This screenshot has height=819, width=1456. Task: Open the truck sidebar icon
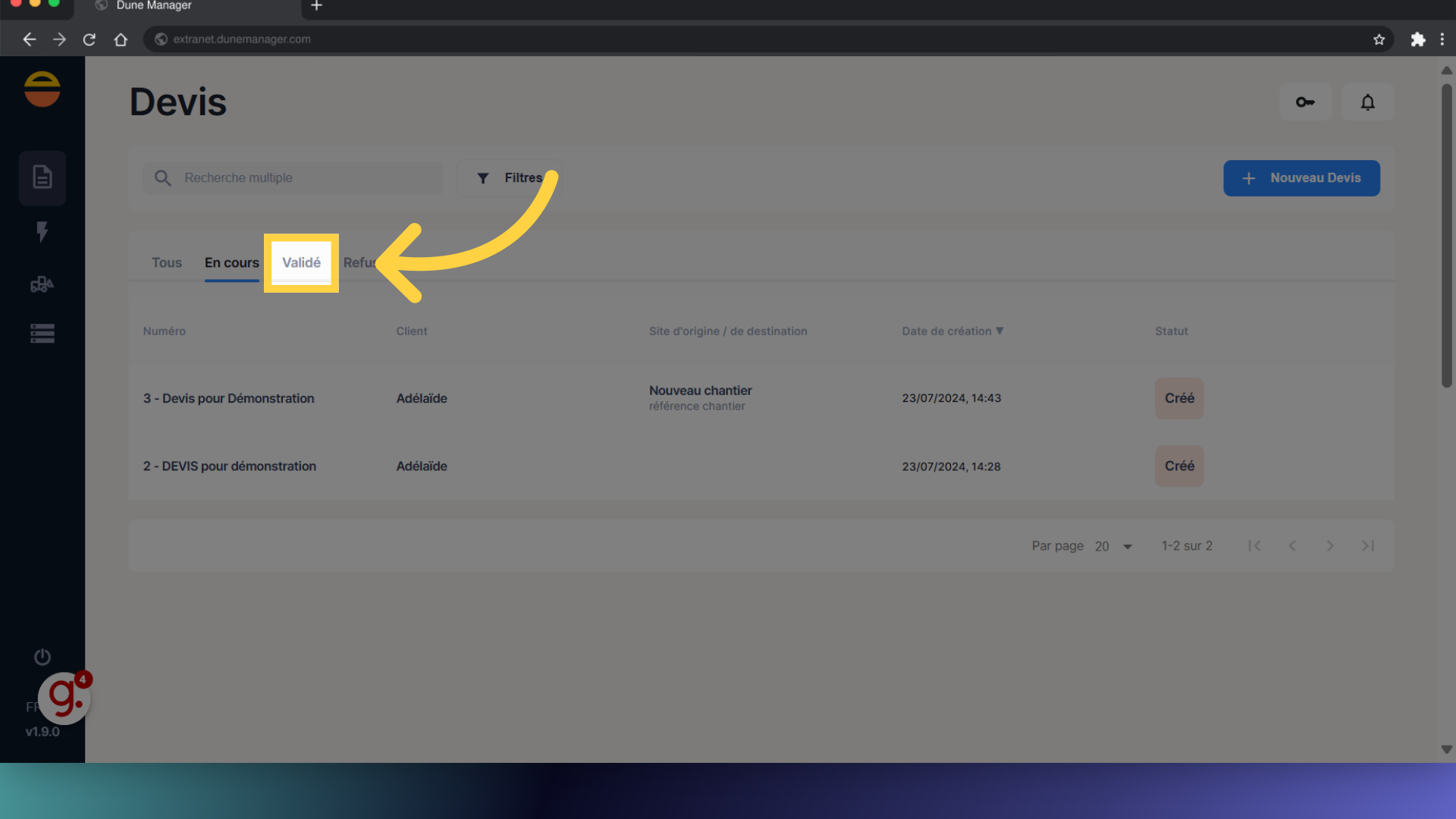[x=42, y=284]
